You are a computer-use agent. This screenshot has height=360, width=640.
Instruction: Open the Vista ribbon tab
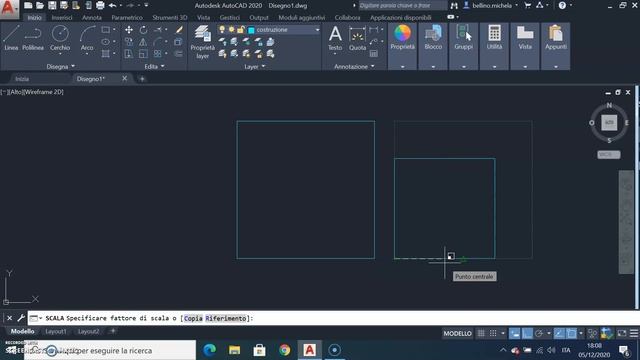203,18
